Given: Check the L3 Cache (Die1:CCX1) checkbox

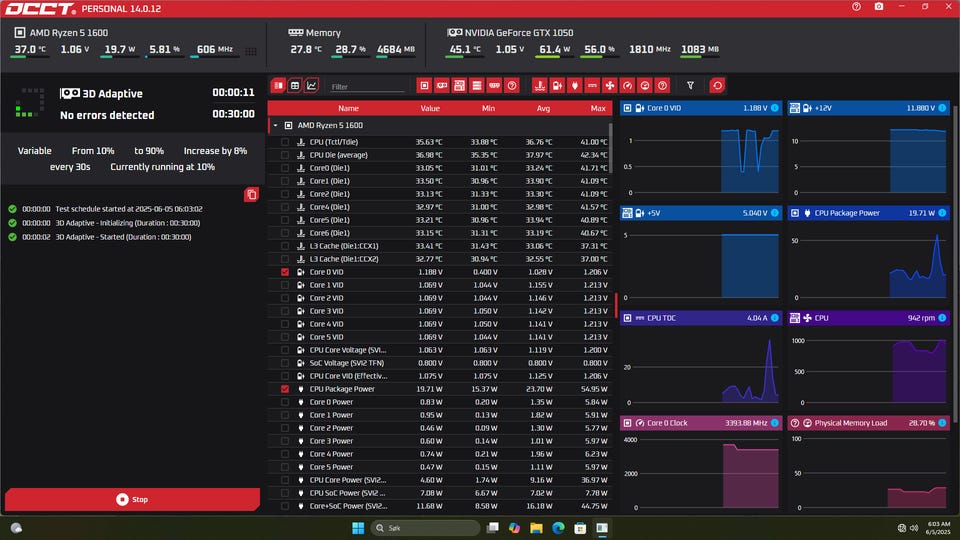Looking at the screenshot, I should click(x=285, y=246).
